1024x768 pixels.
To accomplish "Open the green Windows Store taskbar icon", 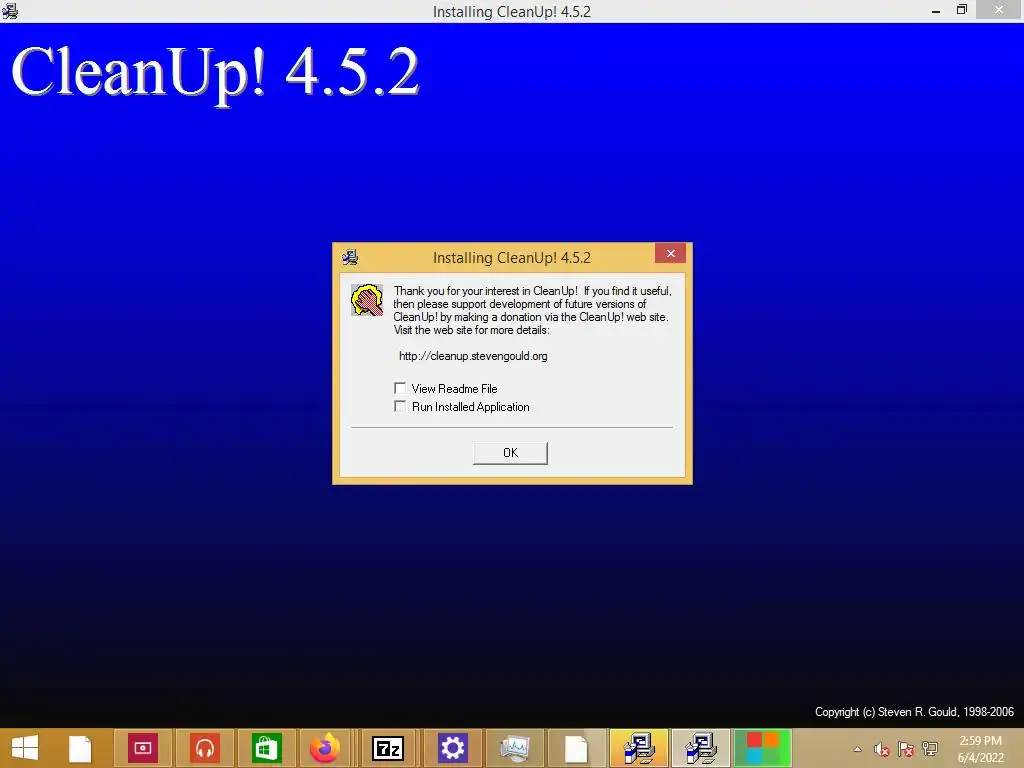I will [266, 748].
